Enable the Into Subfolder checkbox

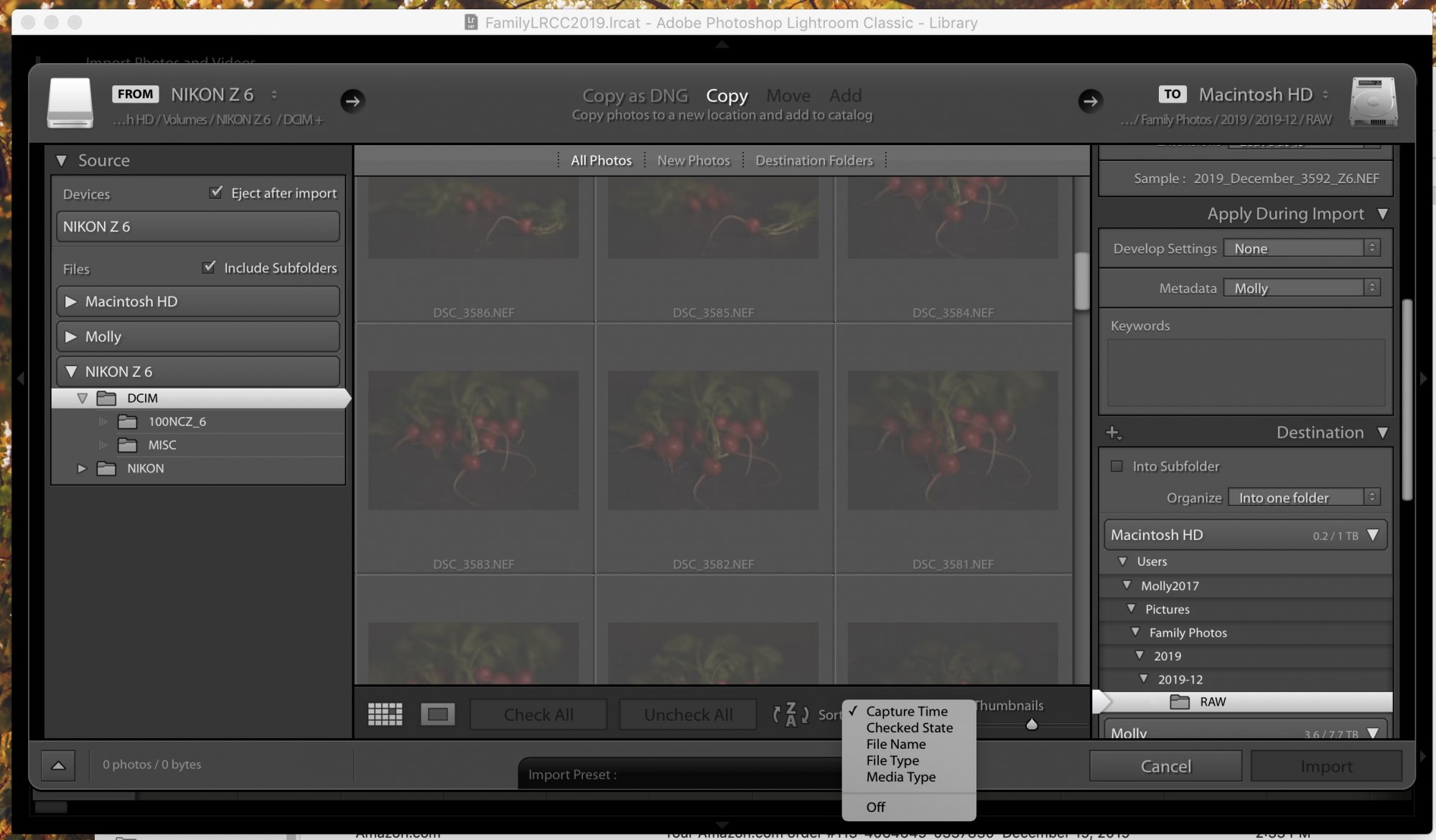[x=1119, y=465]
